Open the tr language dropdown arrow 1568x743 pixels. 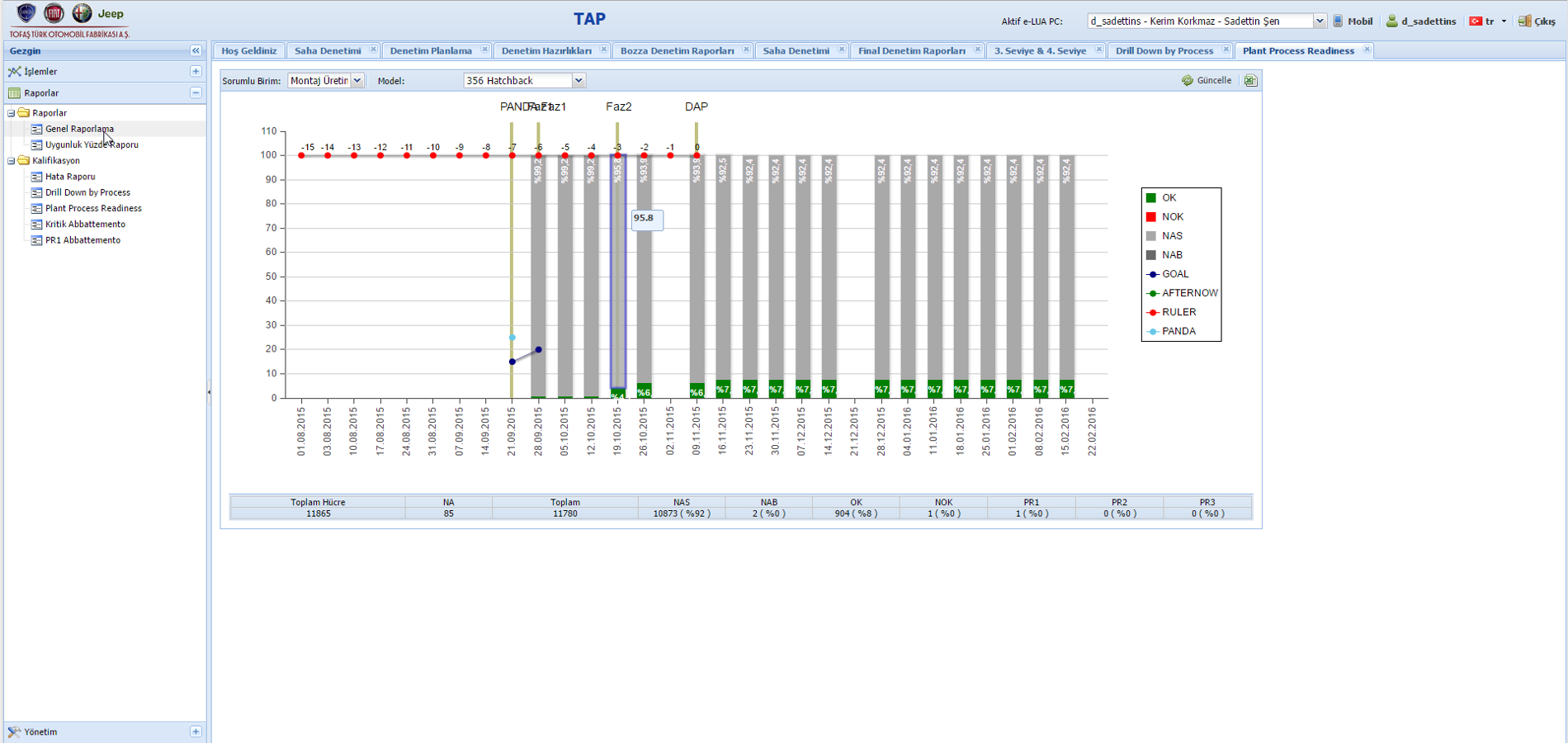point(1504,21)
